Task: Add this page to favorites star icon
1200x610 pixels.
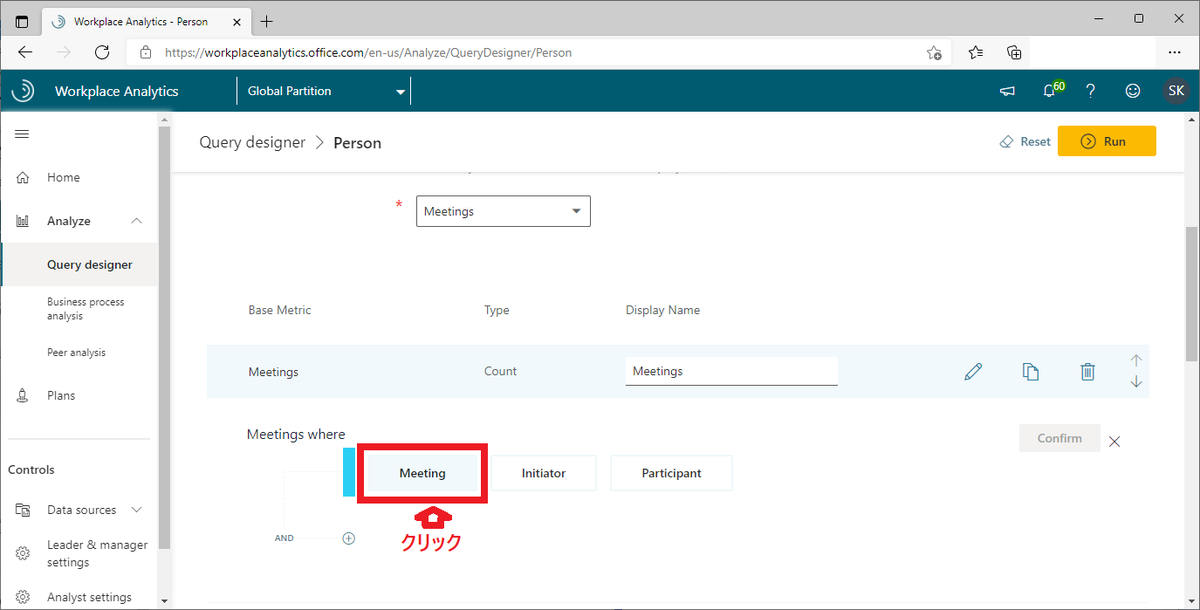Action: click(x=933, y=52)
